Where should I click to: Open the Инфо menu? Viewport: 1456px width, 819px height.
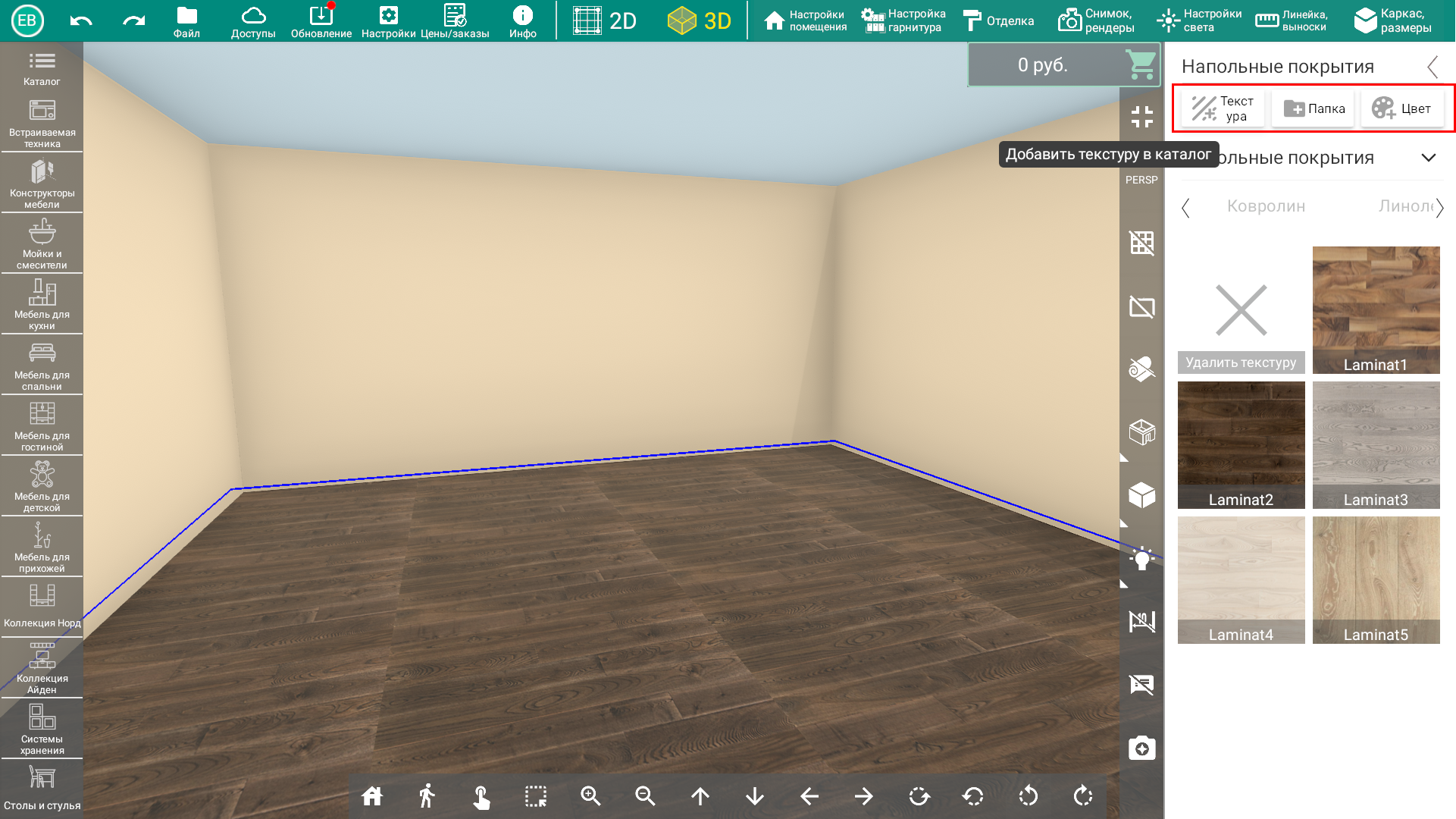[523, 21]
